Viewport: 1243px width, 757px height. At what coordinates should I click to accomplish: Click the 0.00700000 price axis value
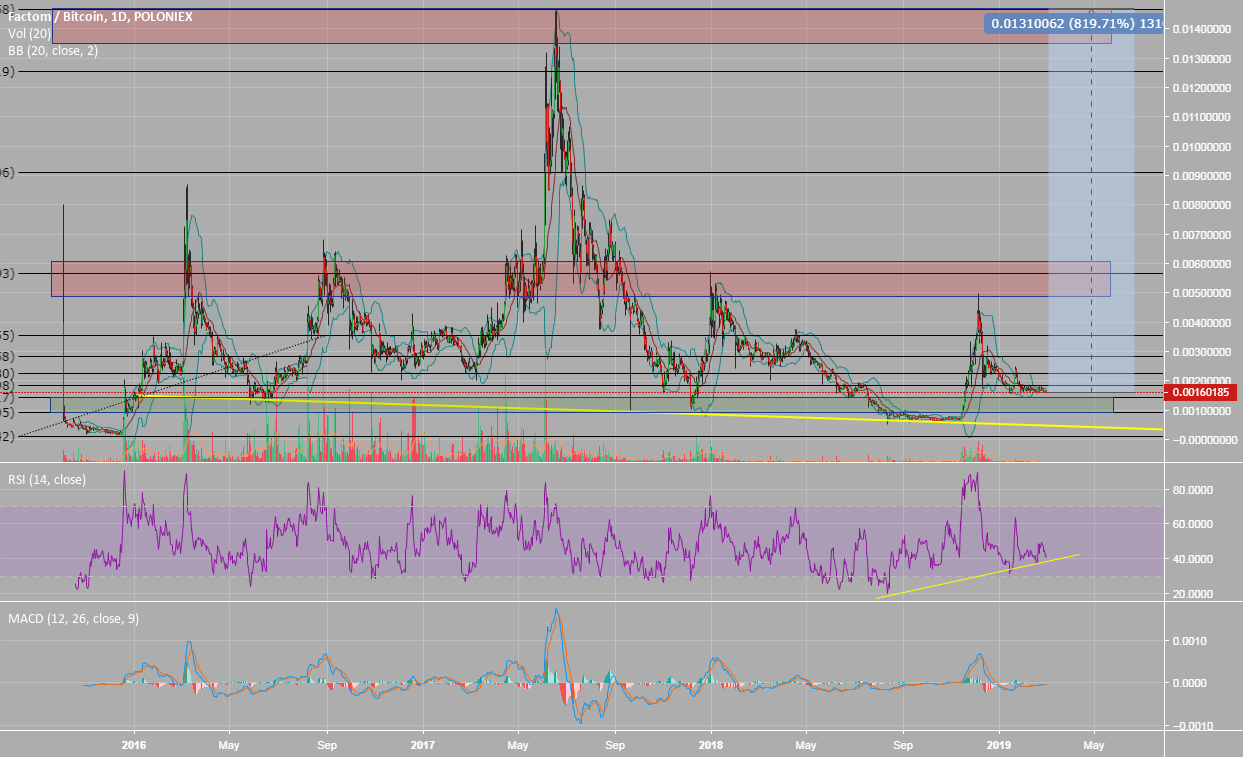[1200, 235]
